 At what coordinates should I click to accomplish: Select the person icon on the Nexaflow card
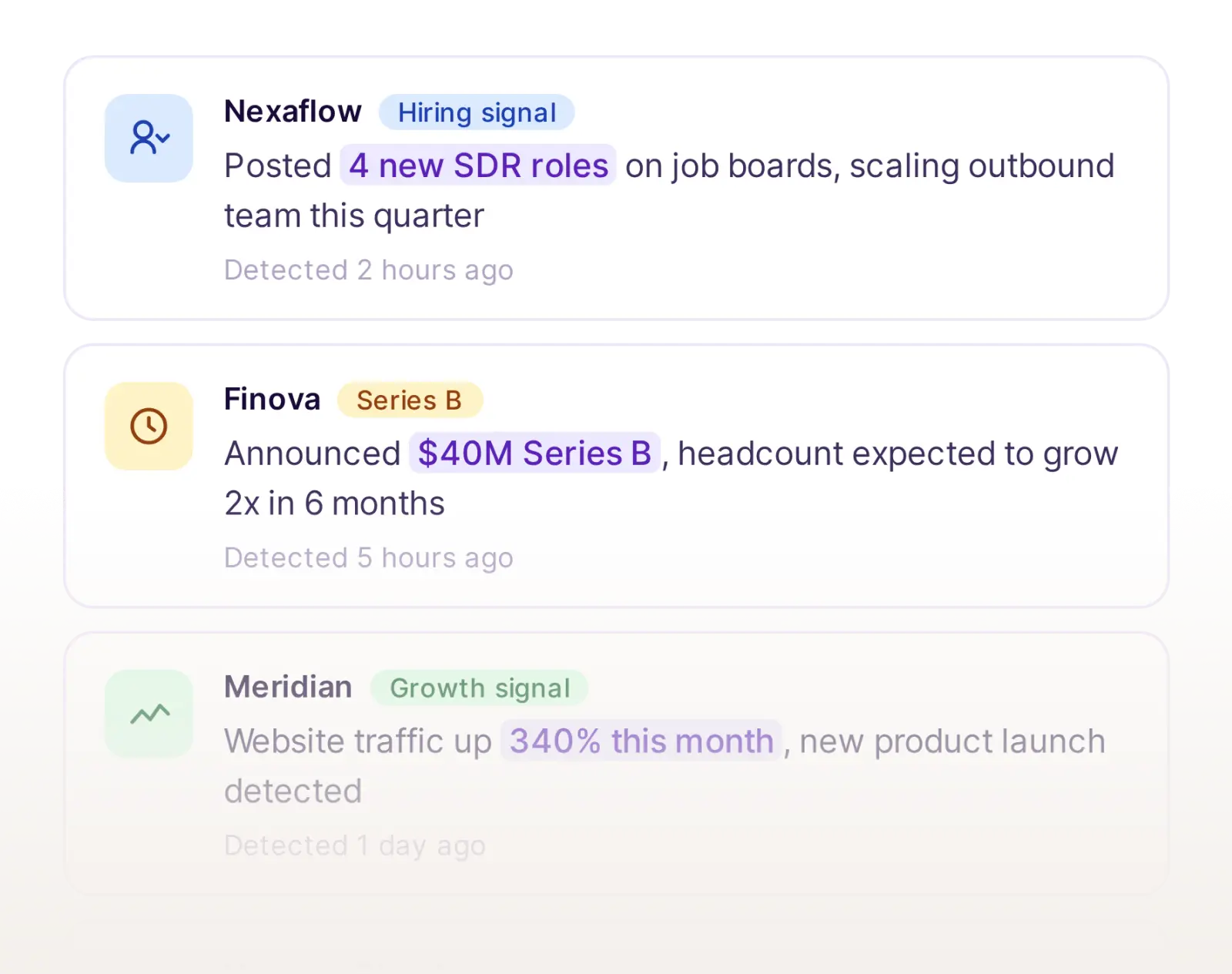point(148,137)
